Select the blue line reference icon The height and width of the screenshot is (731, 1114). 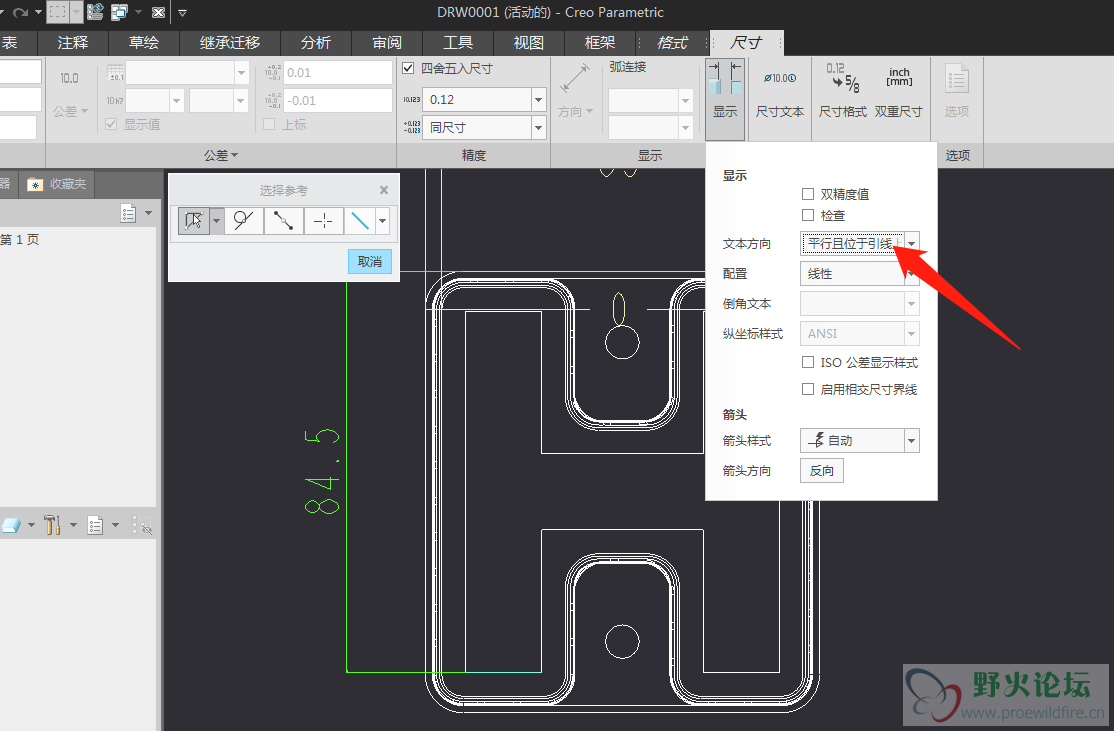[x=360, y=220]
